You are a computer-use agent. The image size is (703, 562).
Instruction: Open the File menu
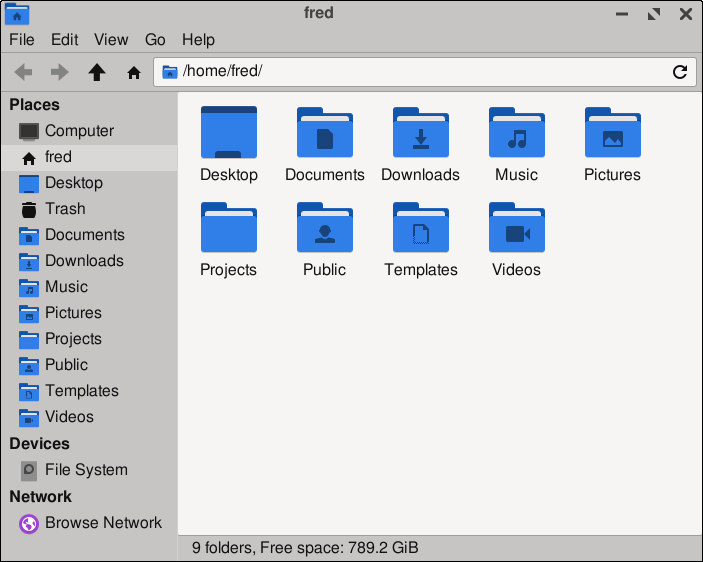[22, 39]
